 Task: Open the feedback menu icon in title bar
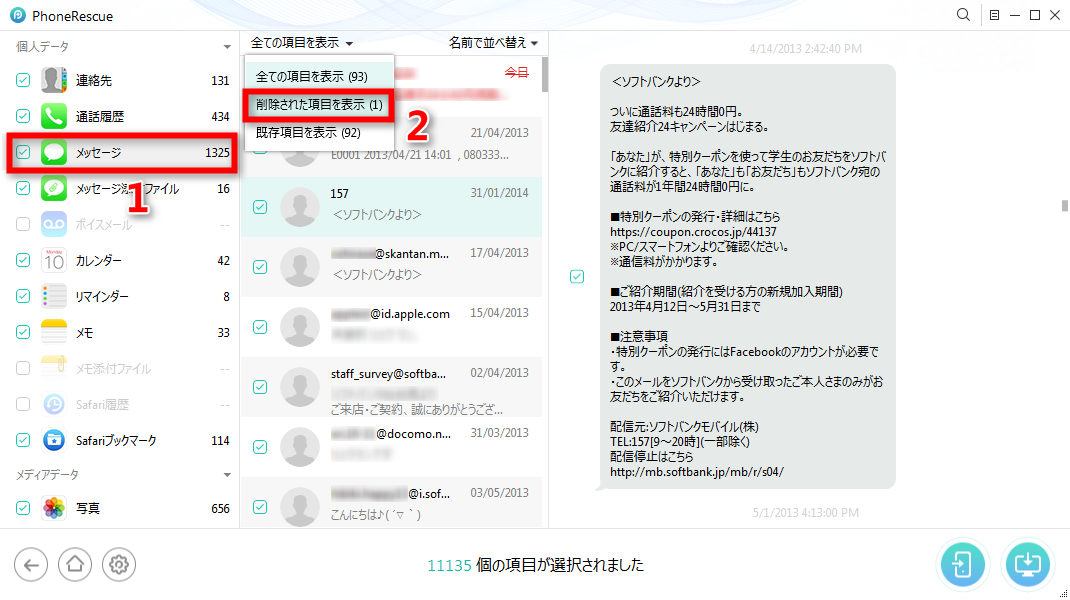994,15
